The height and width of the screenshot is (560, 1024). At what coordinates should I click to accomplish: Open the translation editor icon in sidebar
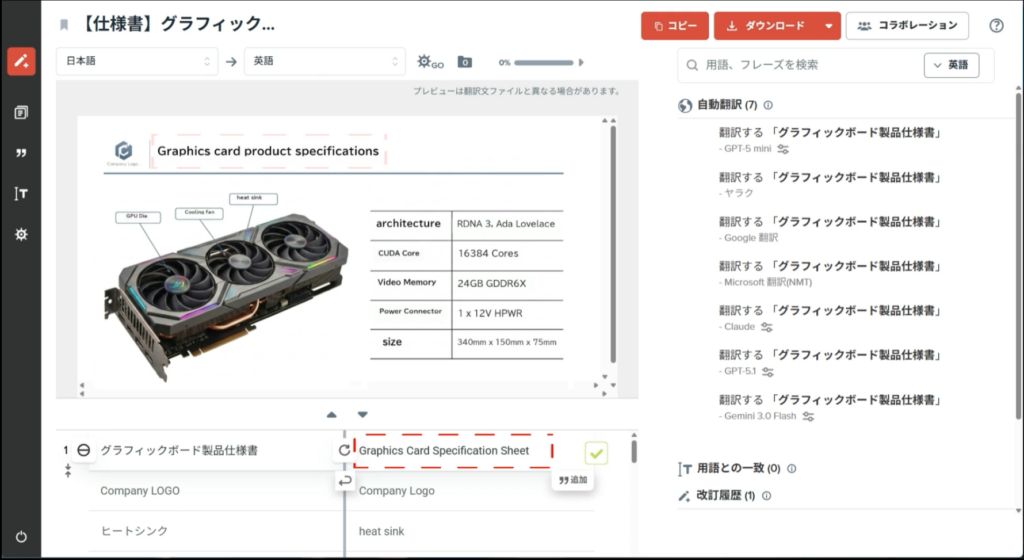click(21, 62)
